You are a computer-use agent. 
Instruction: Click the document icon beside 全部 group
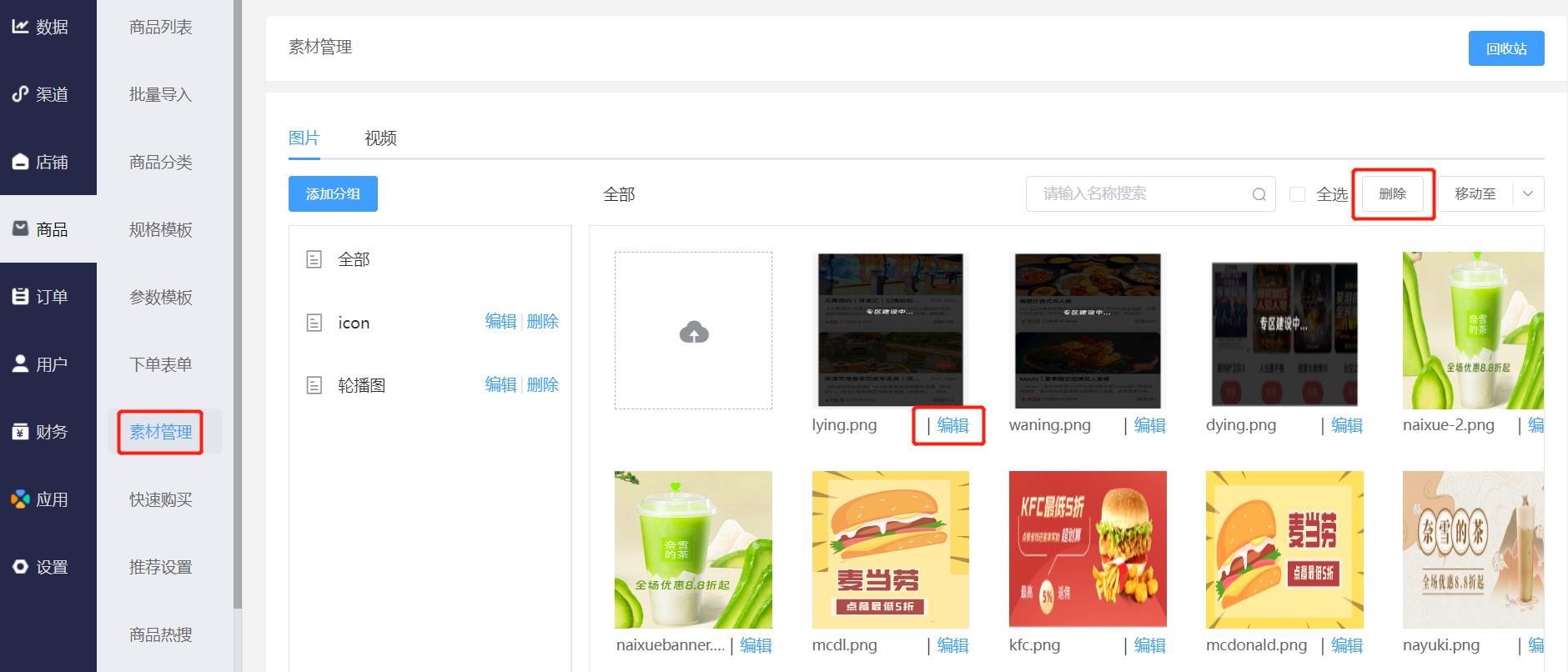coord(314,259)
